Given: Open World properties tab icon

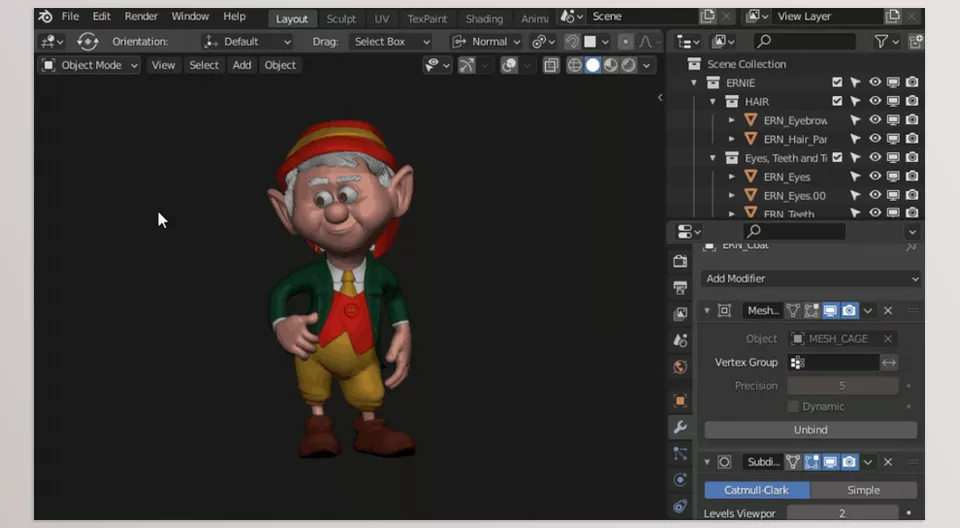Looking at the screenshot, I should point(680,367).
